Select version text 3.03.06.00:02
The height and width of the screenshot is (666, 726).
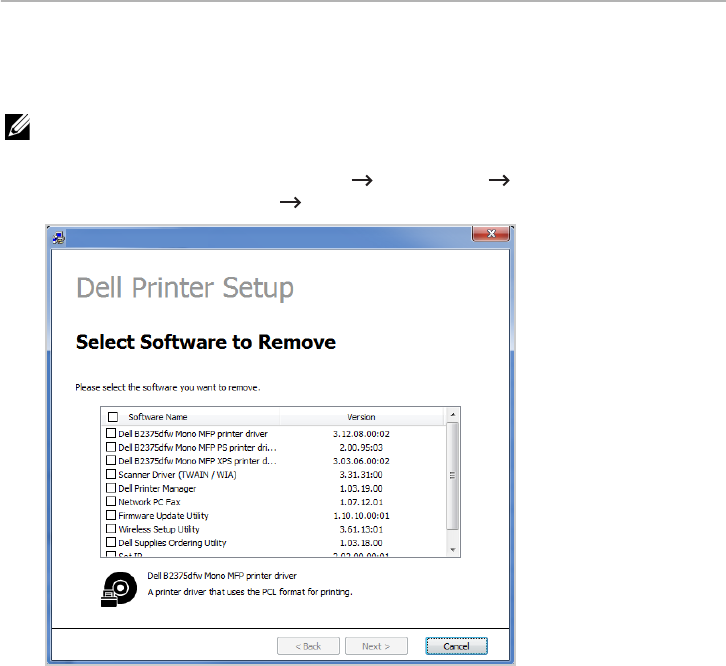[x=361, y=461]
